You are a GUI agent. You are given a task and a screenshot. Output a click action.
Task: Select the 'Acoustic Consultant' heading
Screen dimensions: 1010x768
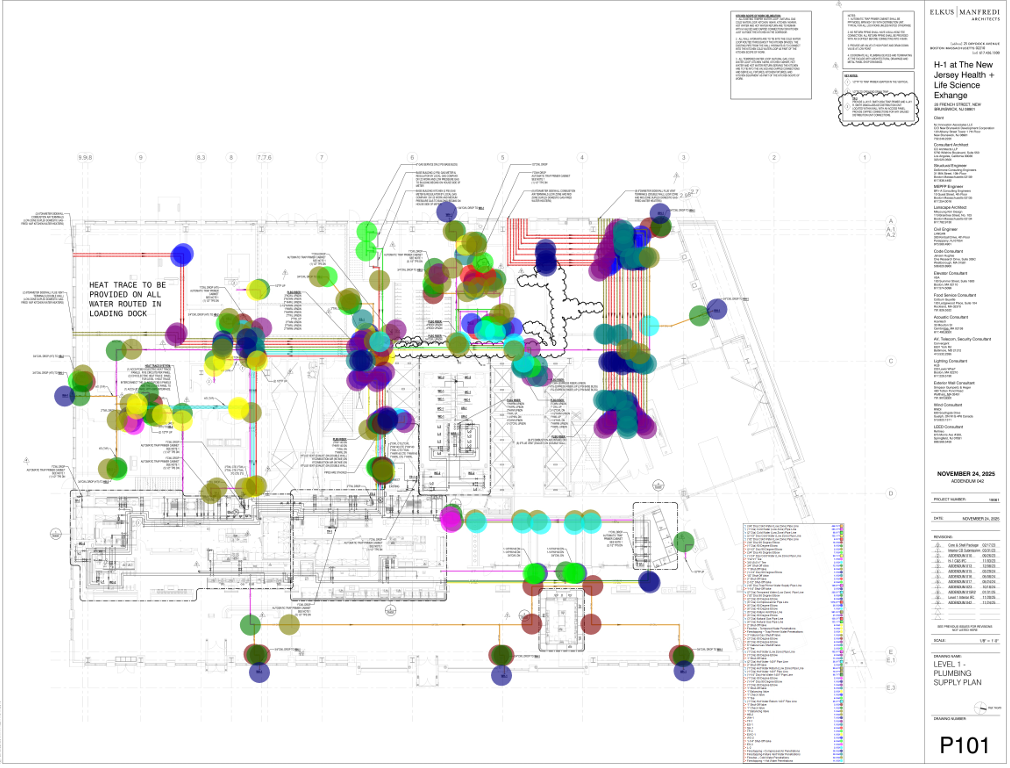951,317
